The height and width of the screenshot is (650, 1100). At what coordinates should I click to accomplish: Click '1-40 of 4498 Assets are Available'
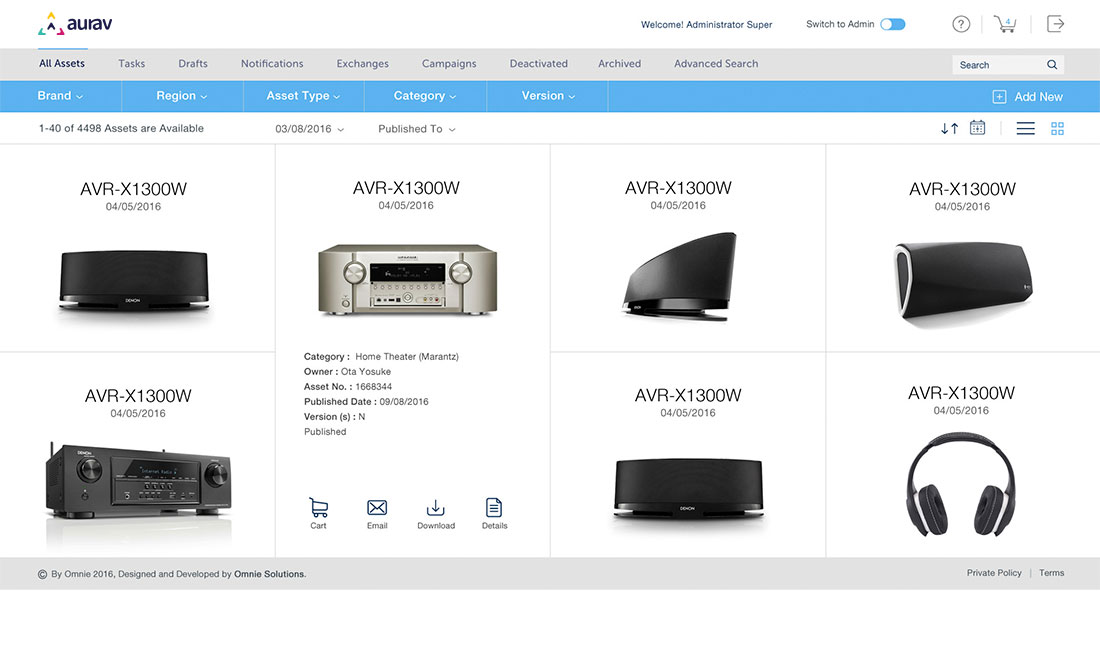[x=121, y=128]
